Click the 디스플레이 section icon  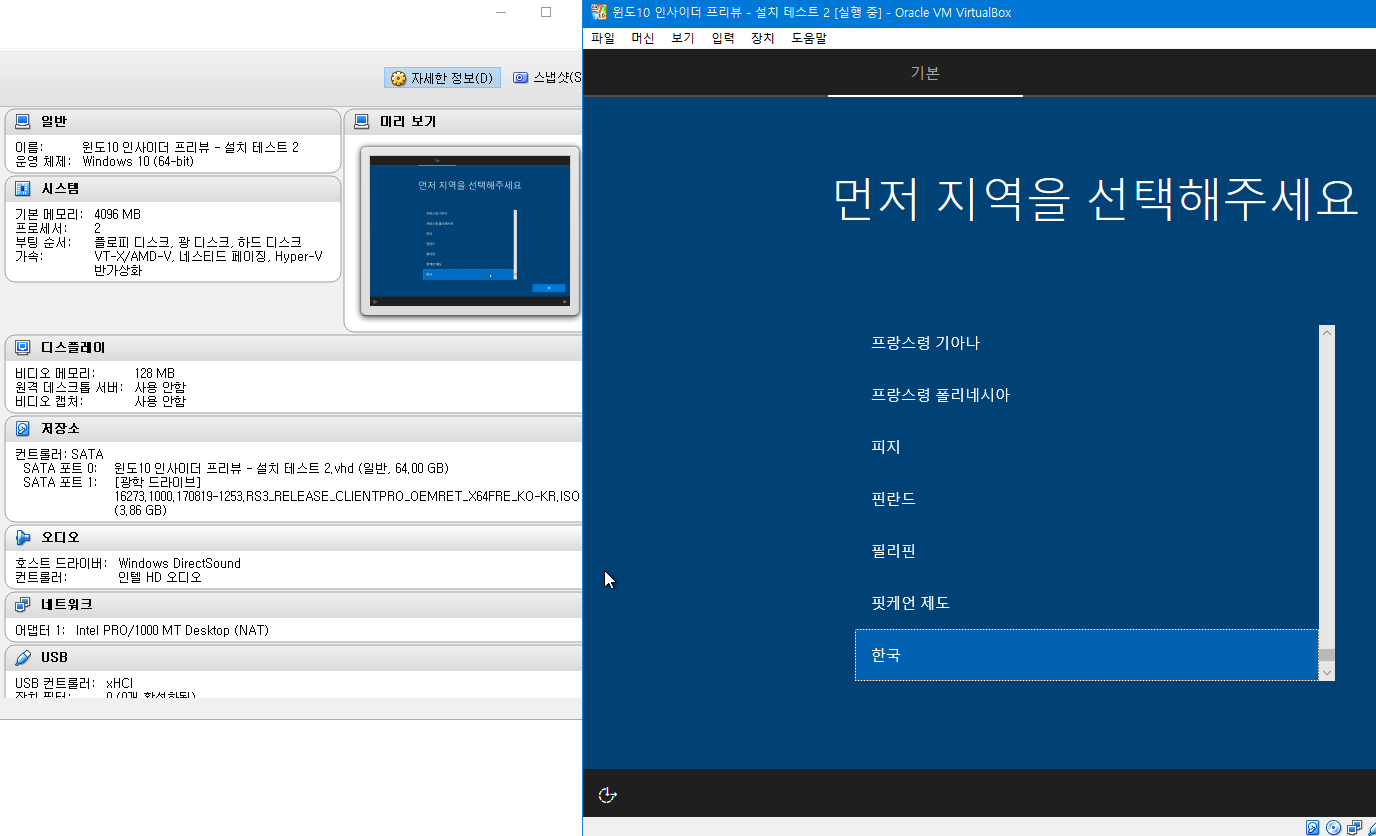point(23,348)
